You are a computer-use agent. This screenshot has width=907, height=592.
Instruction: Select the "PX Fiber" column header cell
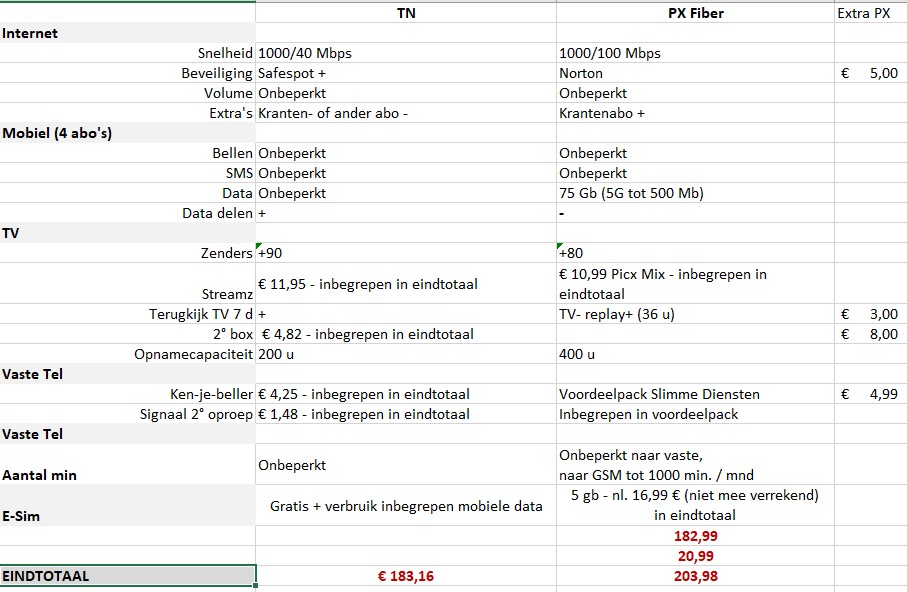click(x=695, y=13)
